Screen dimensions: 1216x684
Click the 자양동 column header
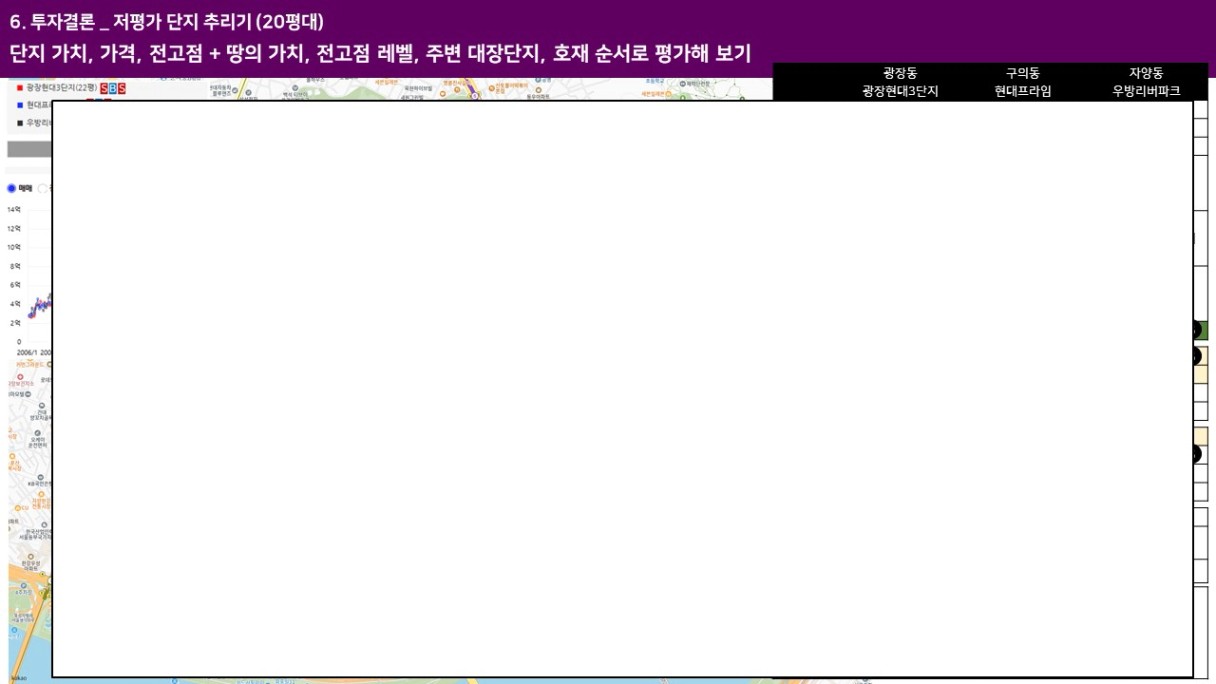(1146, 73)
